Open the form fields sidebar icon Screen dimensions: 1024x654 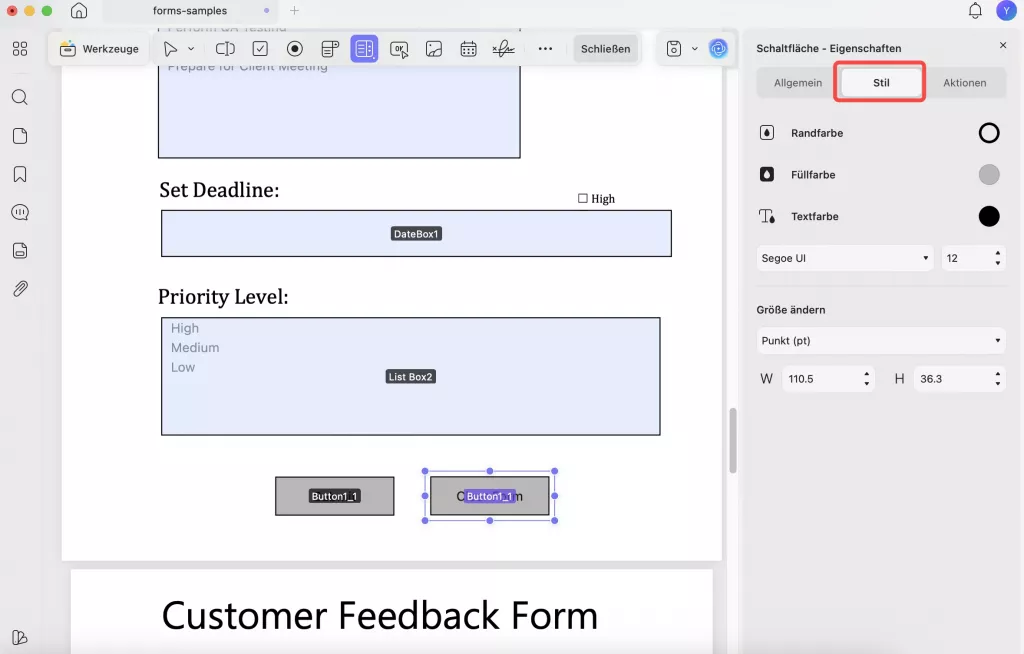point(20,251)
